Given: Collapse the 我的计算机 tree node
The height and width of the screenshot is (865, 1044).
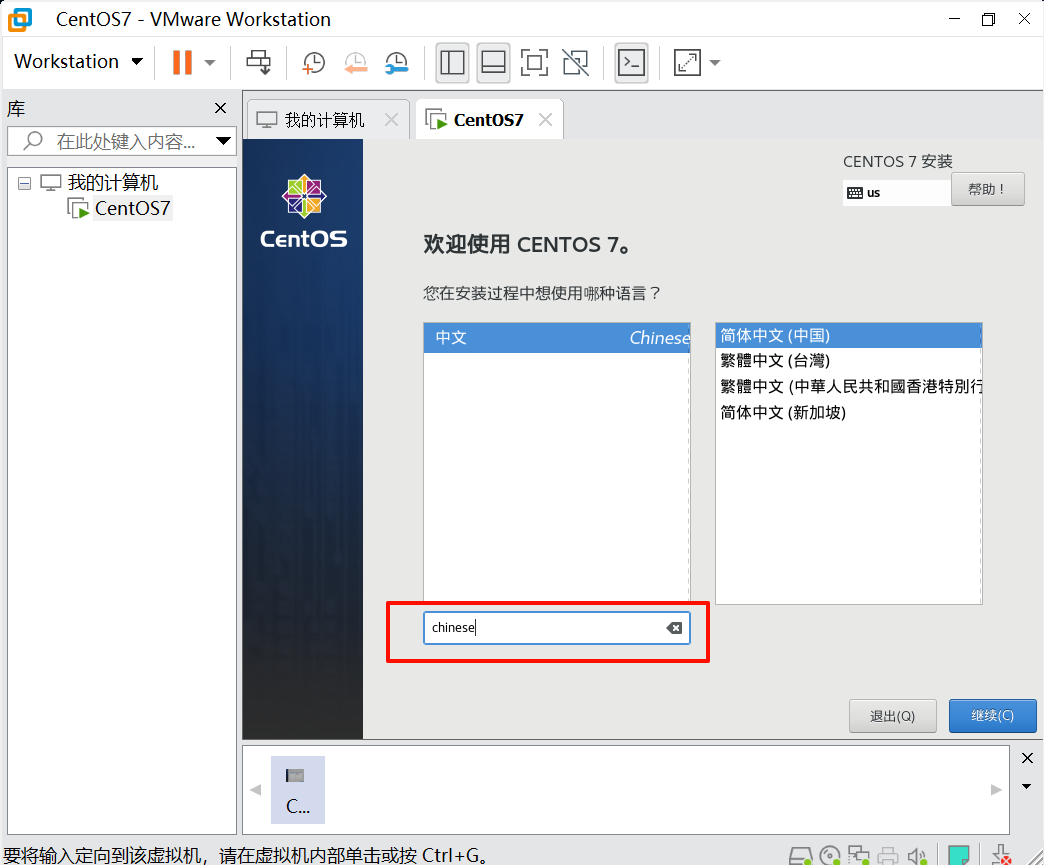Looking at the screenshot, I should (x=24, y=183).
